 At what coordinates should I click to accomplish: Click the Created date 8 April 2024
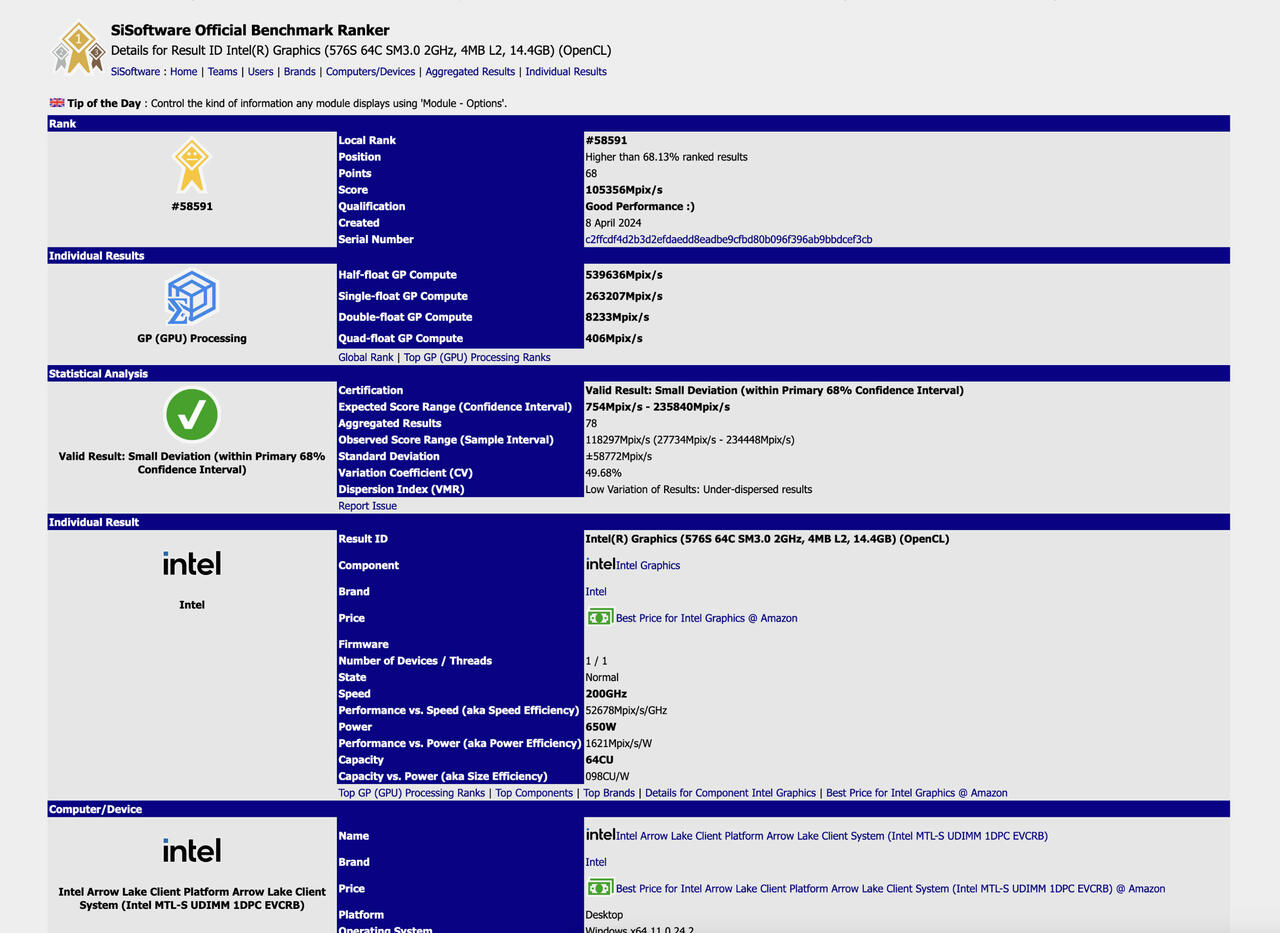613,223
